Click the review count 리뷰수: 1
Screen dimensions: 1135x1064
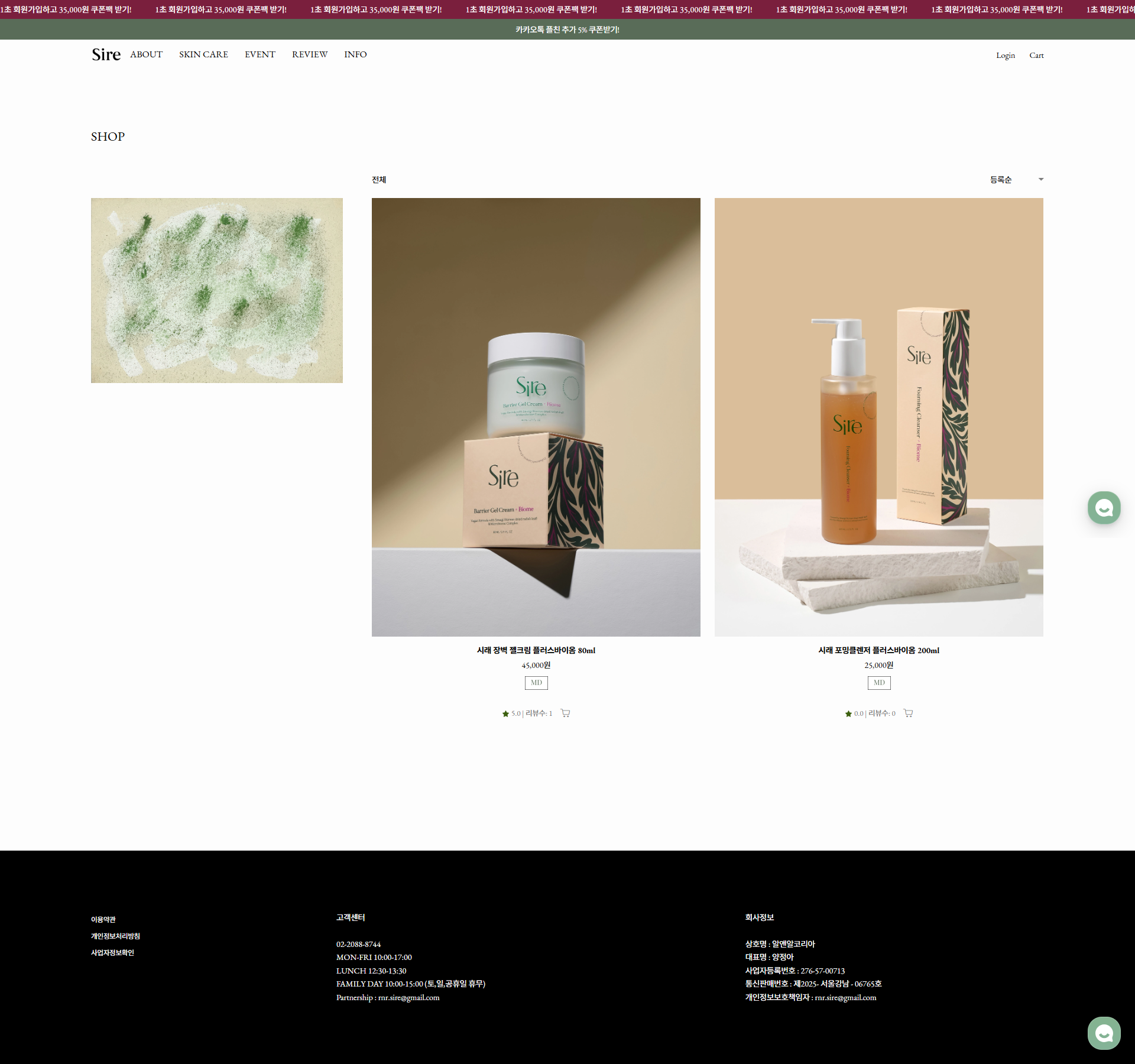[539, 713]
